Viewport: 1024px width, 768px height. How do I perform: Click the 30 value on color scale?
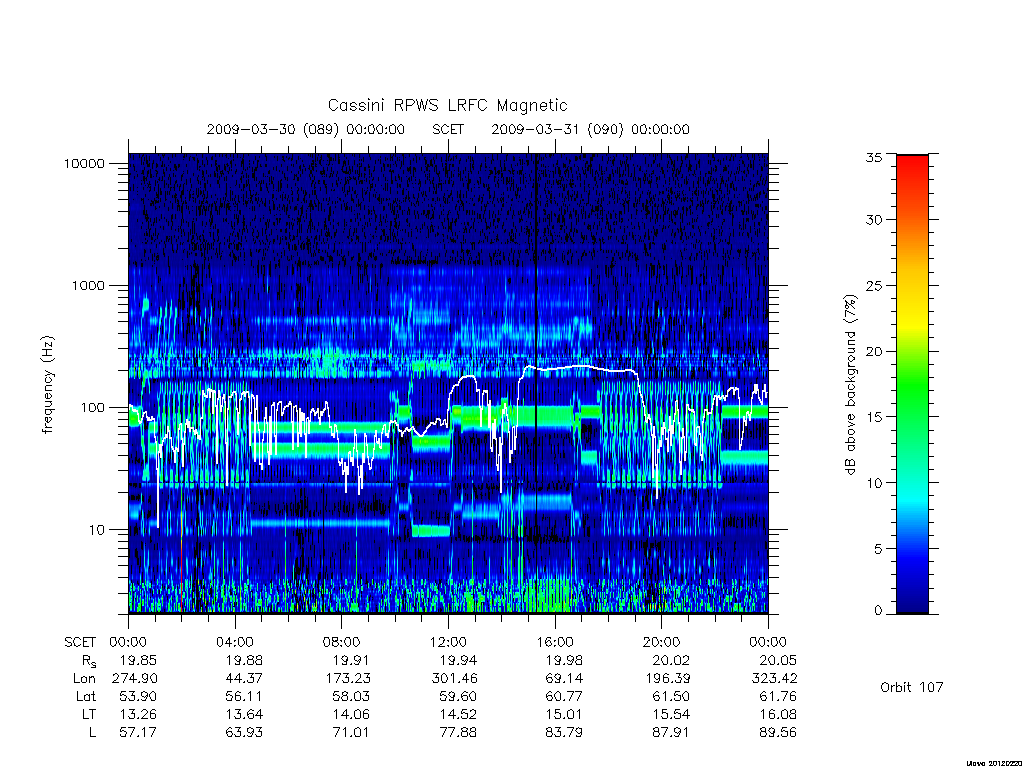coord(873,220)
